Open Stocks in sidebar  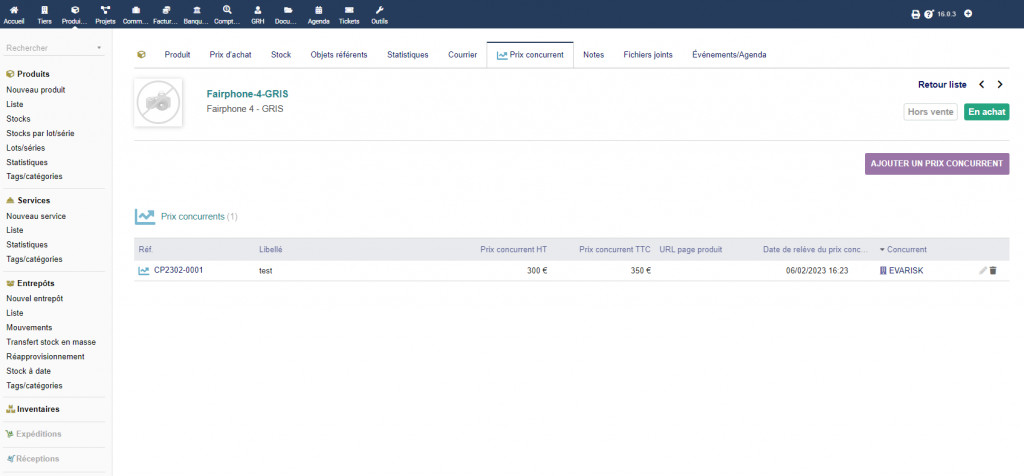(18, 119)
